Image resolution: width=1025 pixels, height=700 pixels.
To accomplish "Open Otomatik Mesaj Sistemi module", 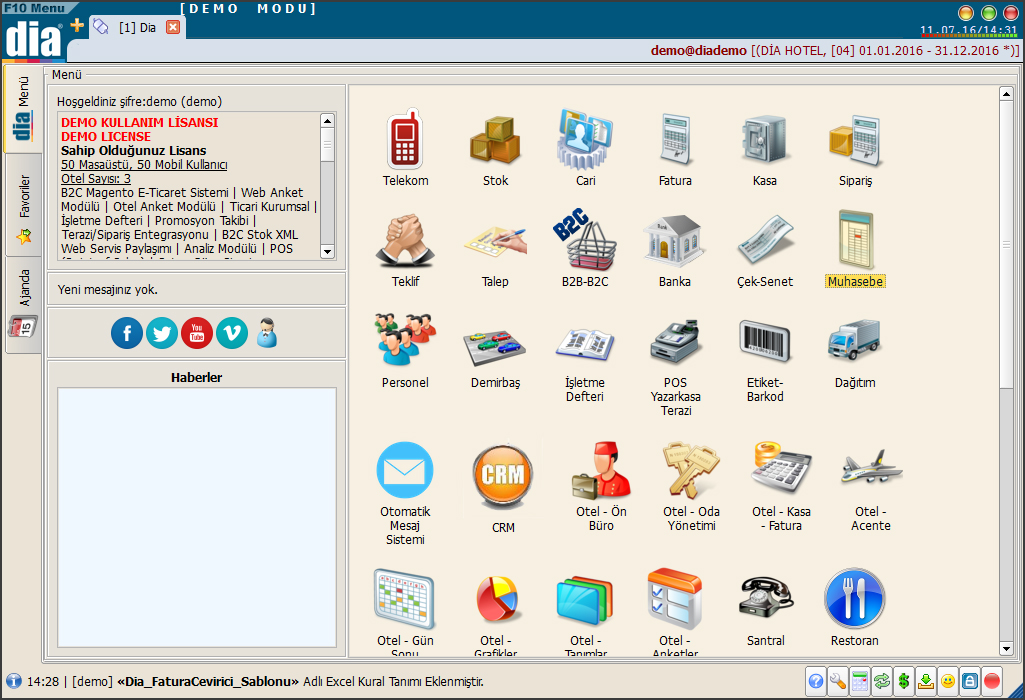I will click(x=405, y=493).
